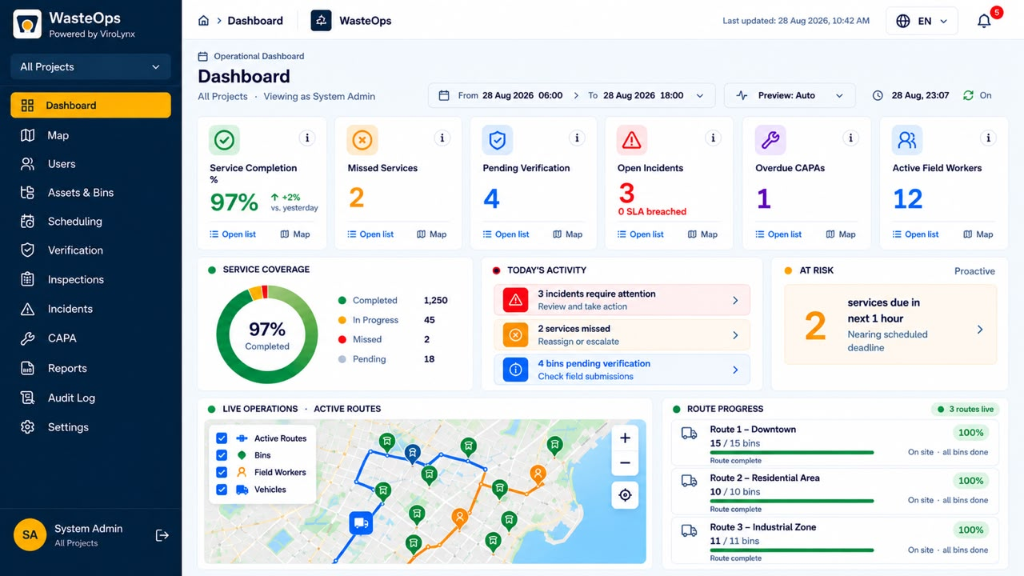Click Route 3 Industrial Zone progress bar
Image resolution: width=1024 pixels, height=576 pixels.
[792, 550]
